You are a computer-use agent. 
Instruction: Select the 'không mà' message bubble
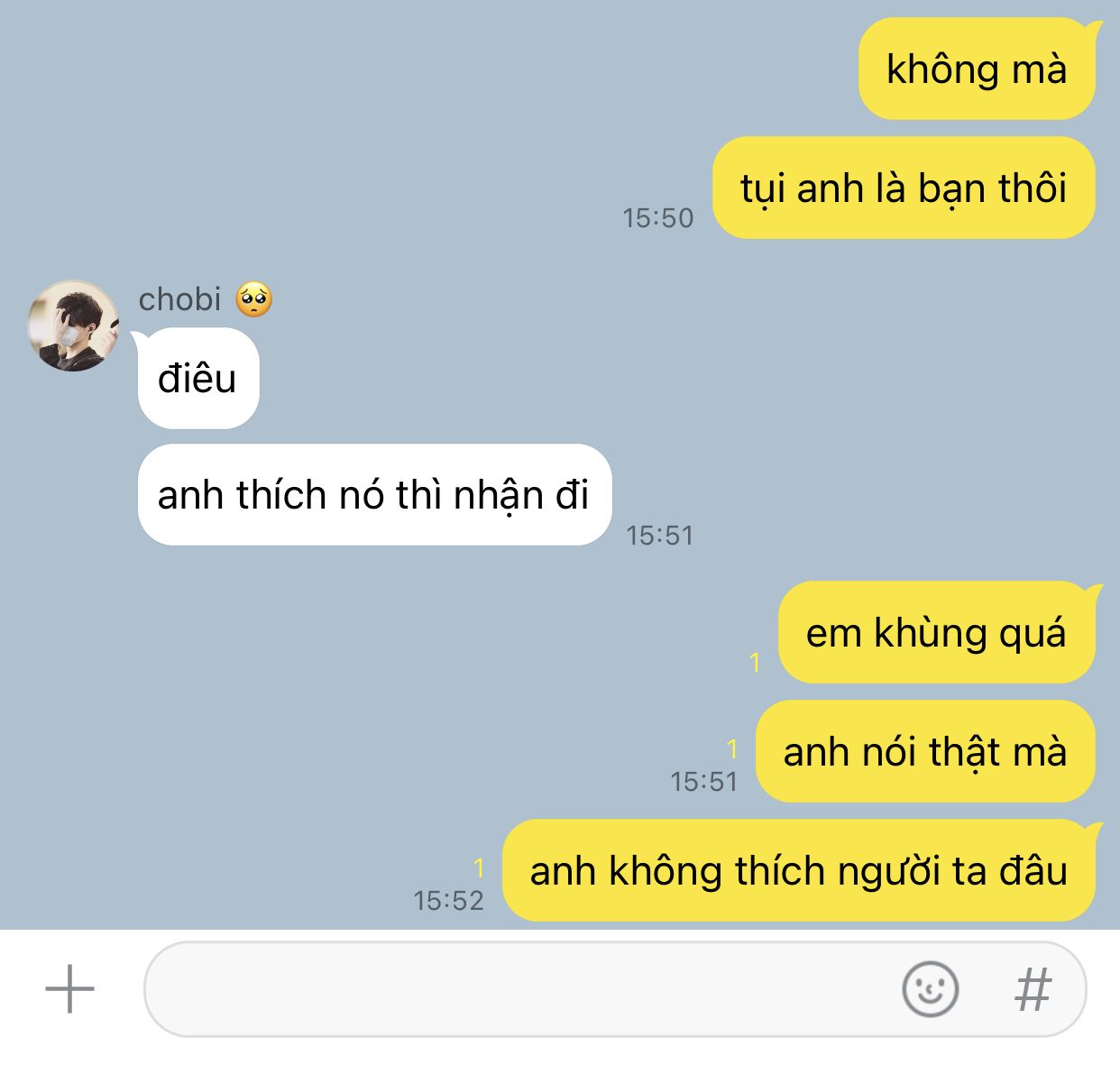[x=977, y=69]
